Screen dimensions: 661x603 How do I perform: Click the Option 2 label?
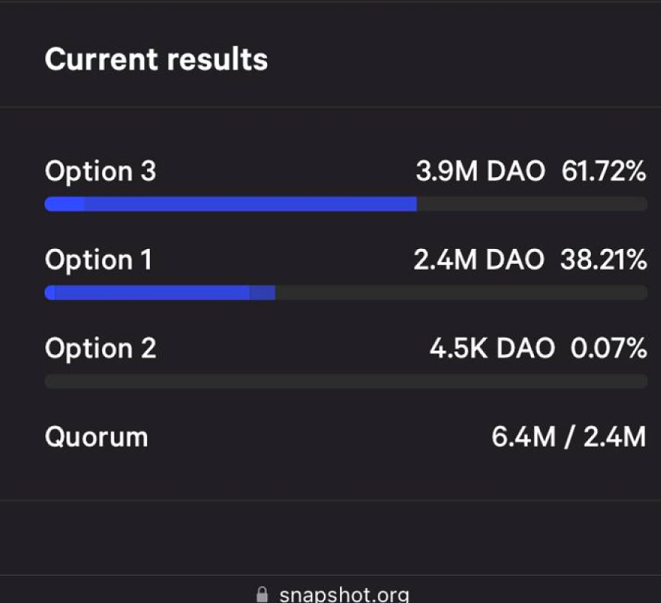coord(100,348)
